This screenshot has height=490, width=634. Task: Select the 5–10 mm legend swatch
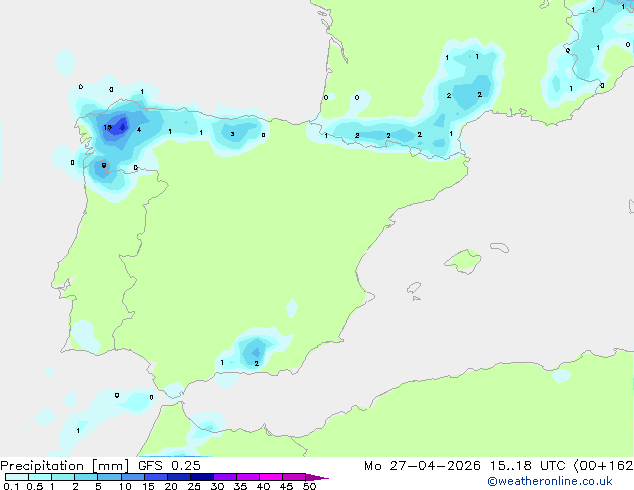click(x=109, y=477)
